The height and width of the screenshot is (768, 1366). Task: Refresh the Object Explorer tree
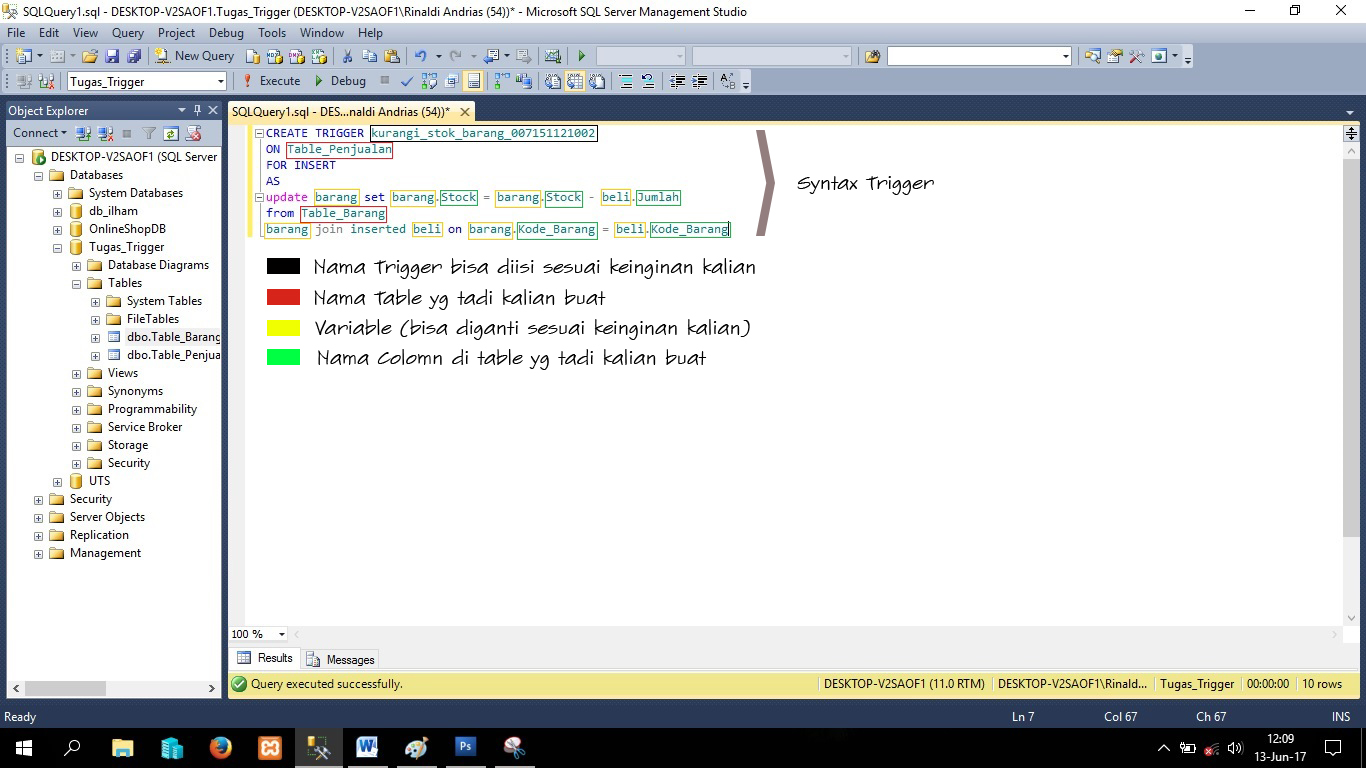click(170, 133)
